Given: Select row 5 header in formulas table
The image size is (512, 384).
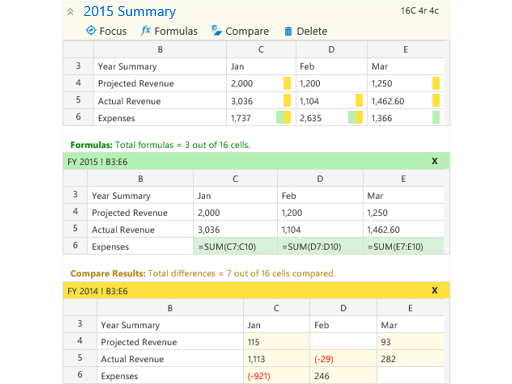Looking at the screenshot, I should [75, 229].
